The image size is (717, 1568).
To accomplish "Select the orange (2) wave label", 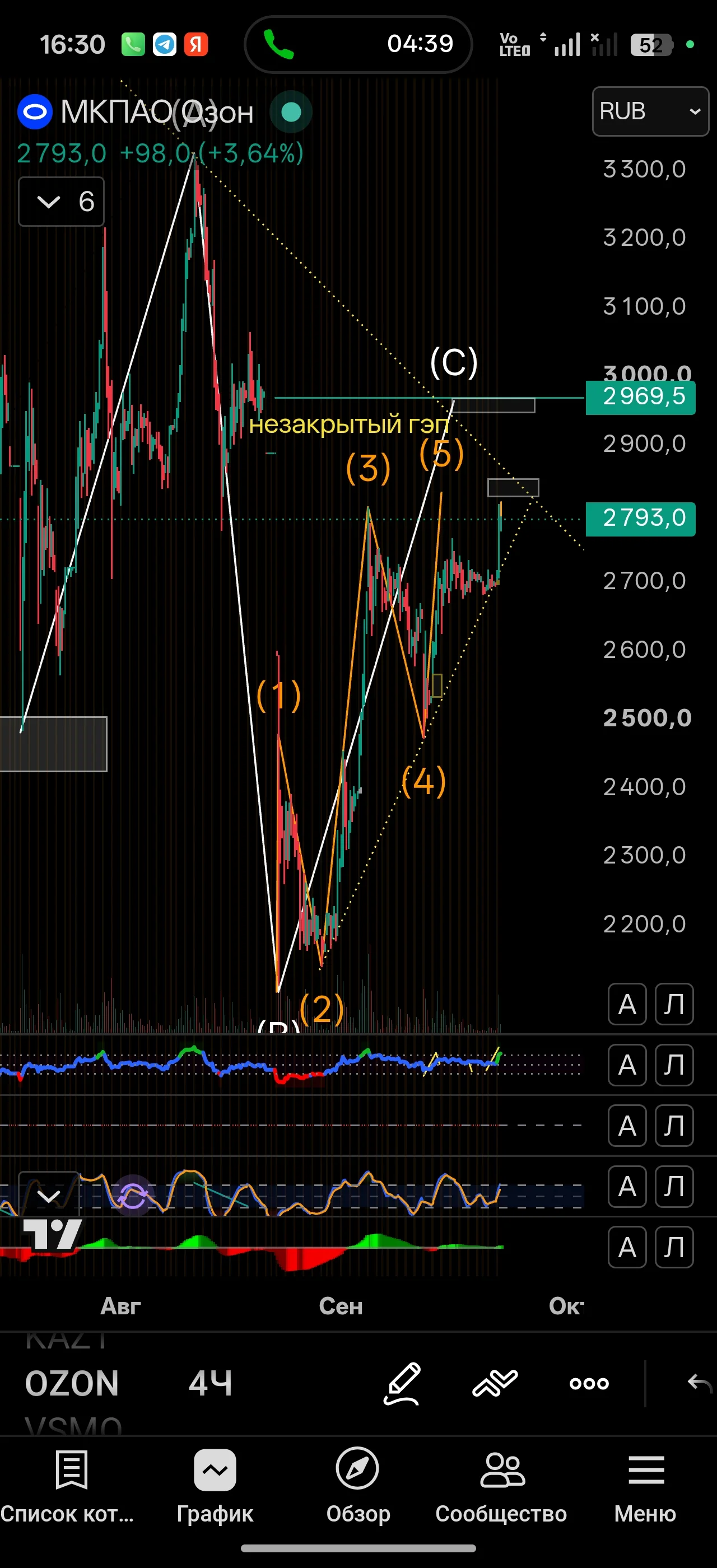I will (322, 1009).
